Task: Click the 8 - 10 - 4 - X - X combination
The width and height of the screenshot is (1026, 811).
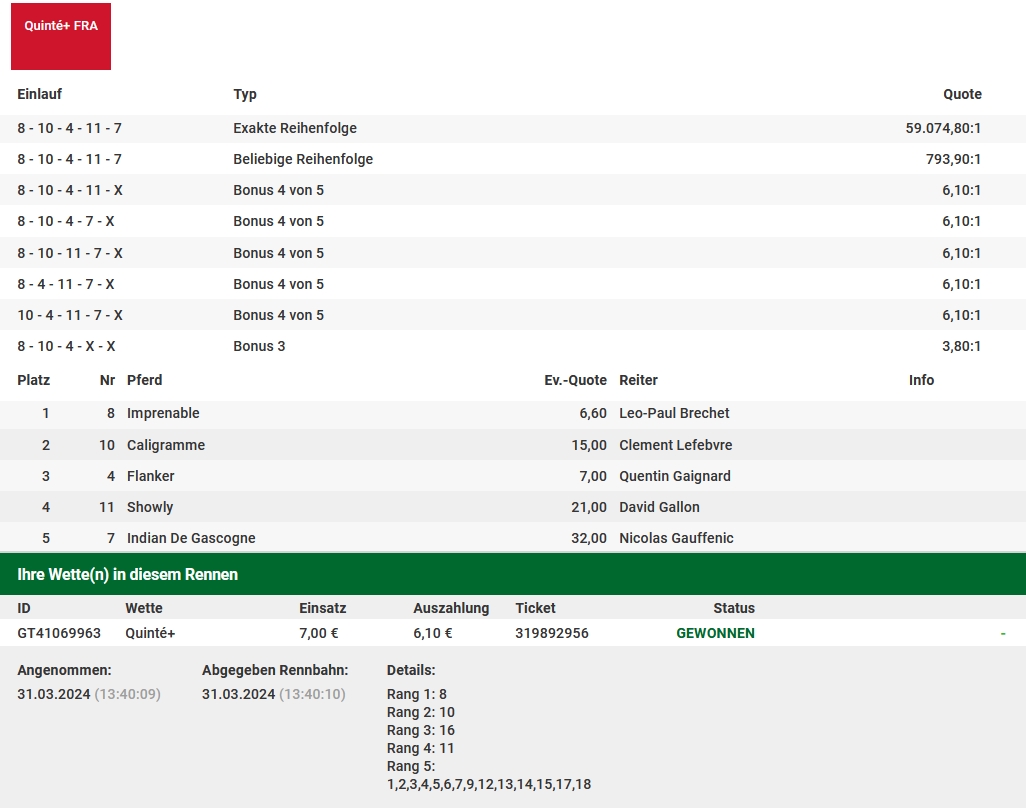Action: coord(66,346)
